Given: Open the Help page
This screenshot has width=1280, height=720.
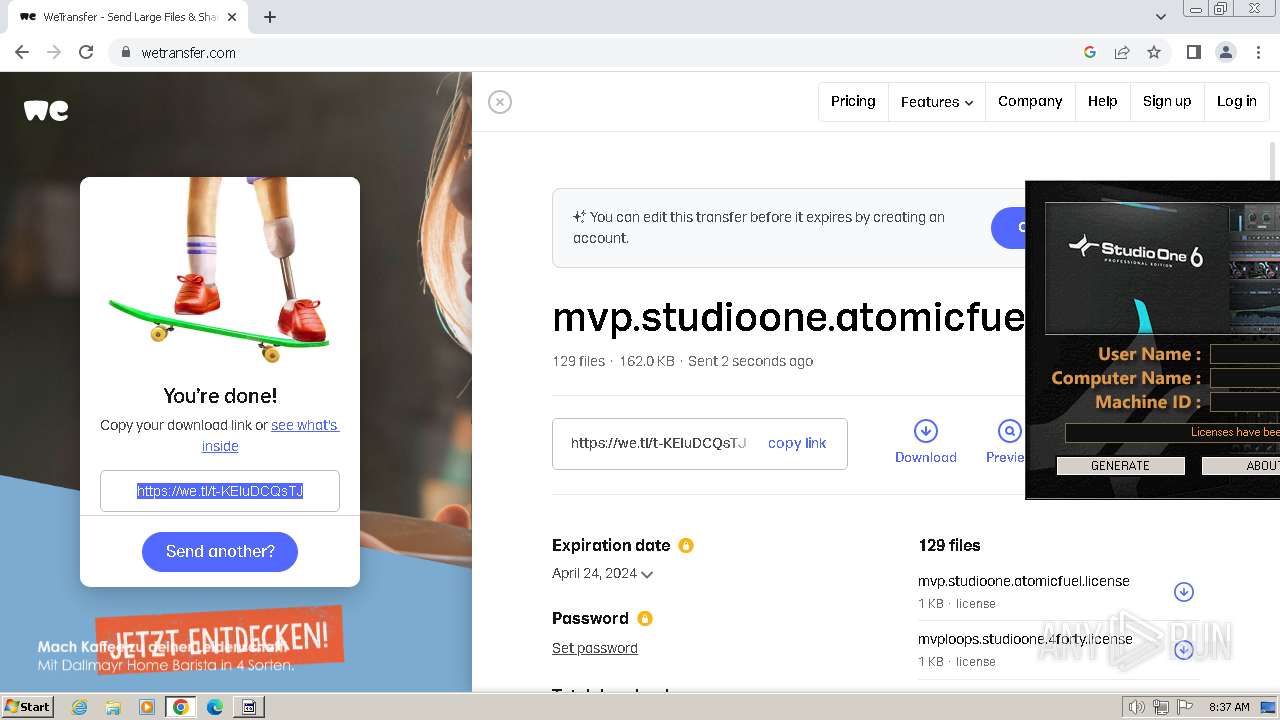Looking at the screenshot, I should (x=1103, y=101).
